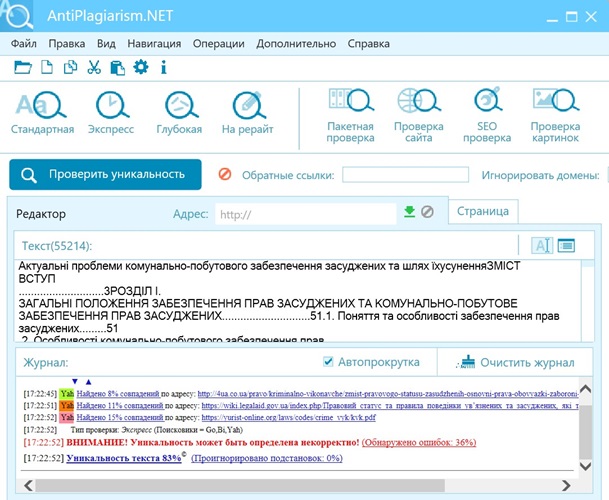Screen dimensions: 609x500
Task: Load page via green download arrow
Action: click(409, 212)
